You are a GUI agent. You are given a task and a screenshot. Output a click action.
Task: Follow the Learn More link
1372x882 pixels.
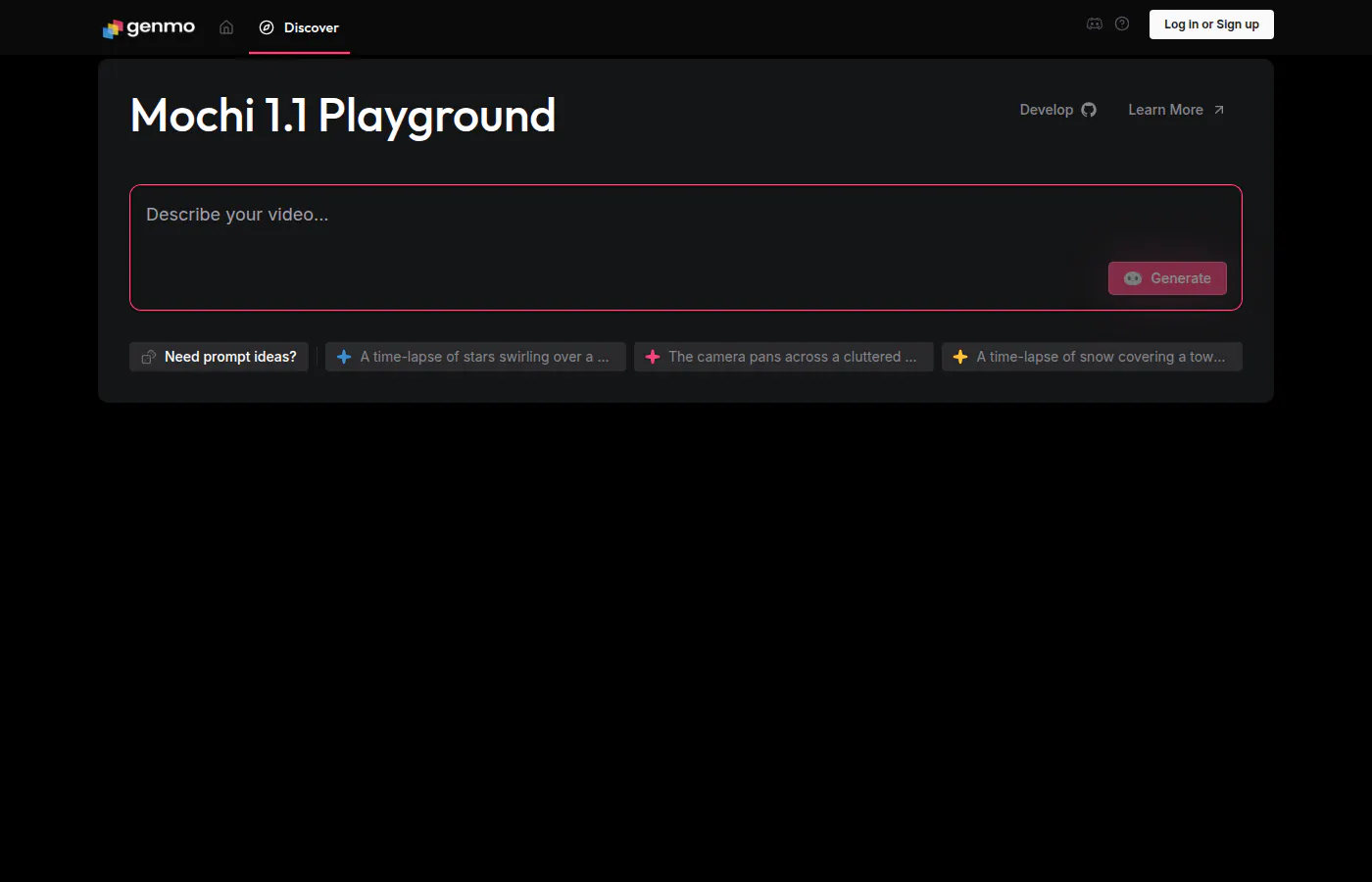click(x=1176, y=110)
